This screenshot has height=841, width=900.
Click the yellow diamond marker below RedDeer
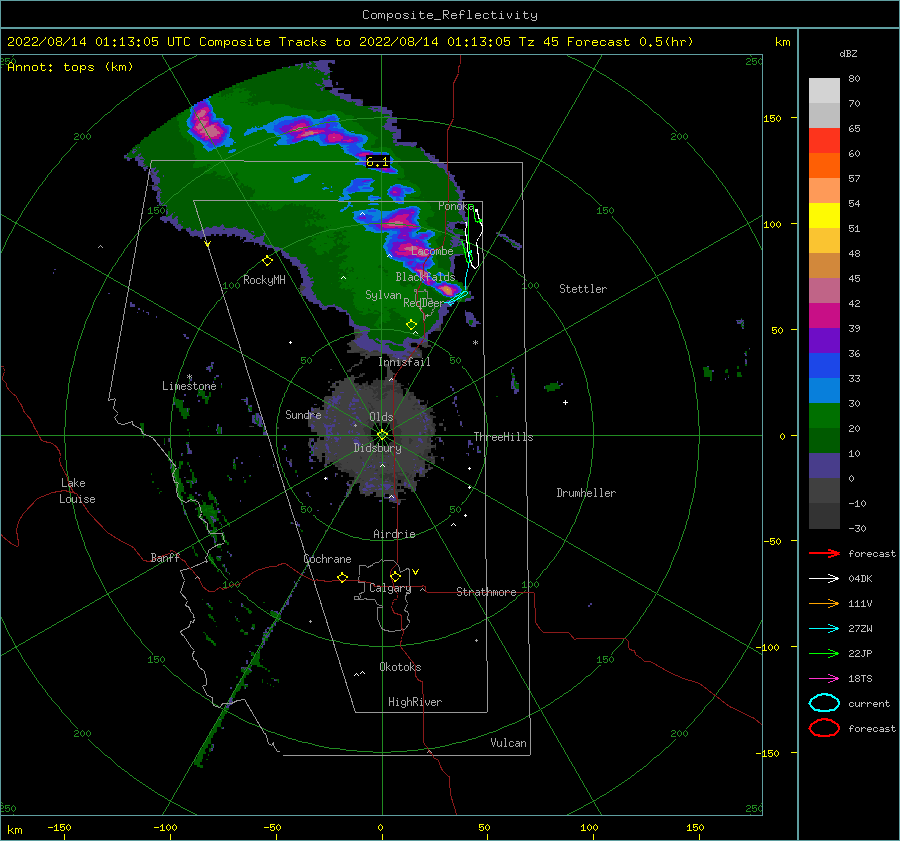coord(411,325)
